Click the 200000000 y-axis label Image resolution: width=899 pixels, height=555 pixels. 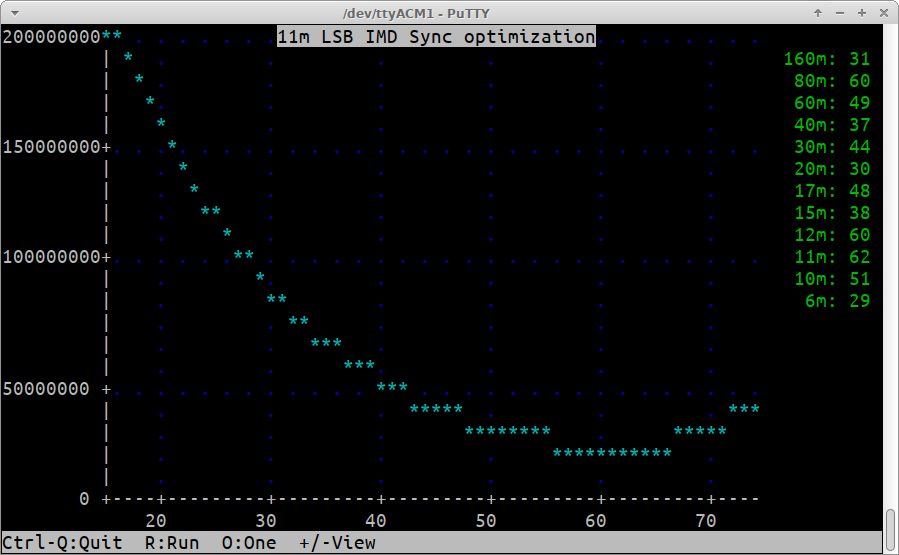pos(51,37)
